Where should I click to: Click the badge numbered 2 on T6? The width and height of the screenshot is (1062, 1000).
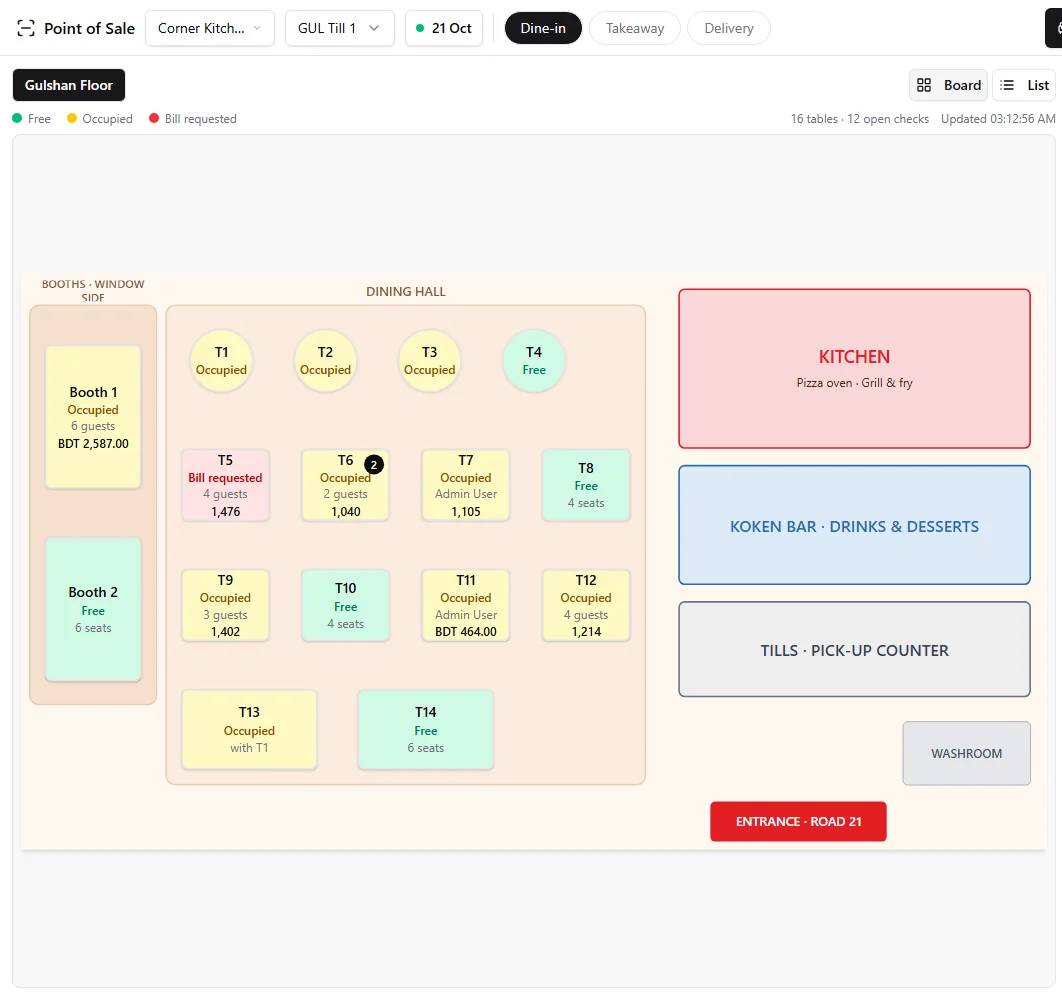[374, 465]
